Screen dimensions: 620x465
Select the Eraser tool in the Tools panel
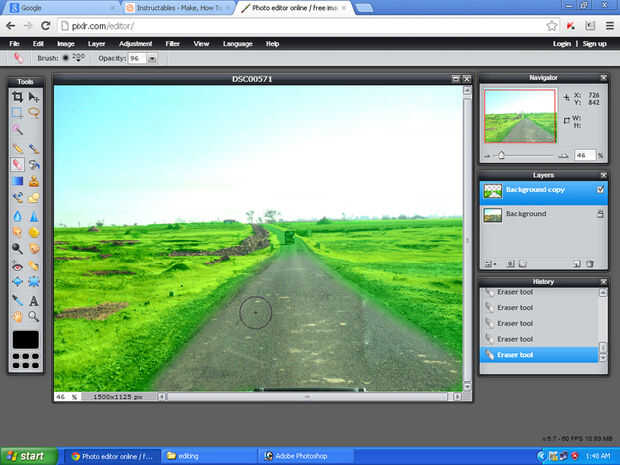[x=17, y=164]
